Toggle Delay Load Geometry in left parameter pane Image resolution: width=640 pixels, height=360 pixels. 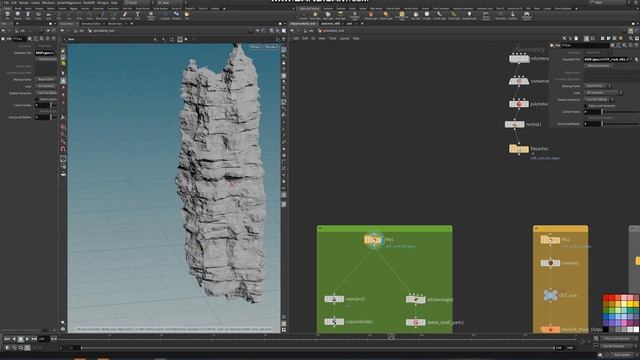pos(37,99)
